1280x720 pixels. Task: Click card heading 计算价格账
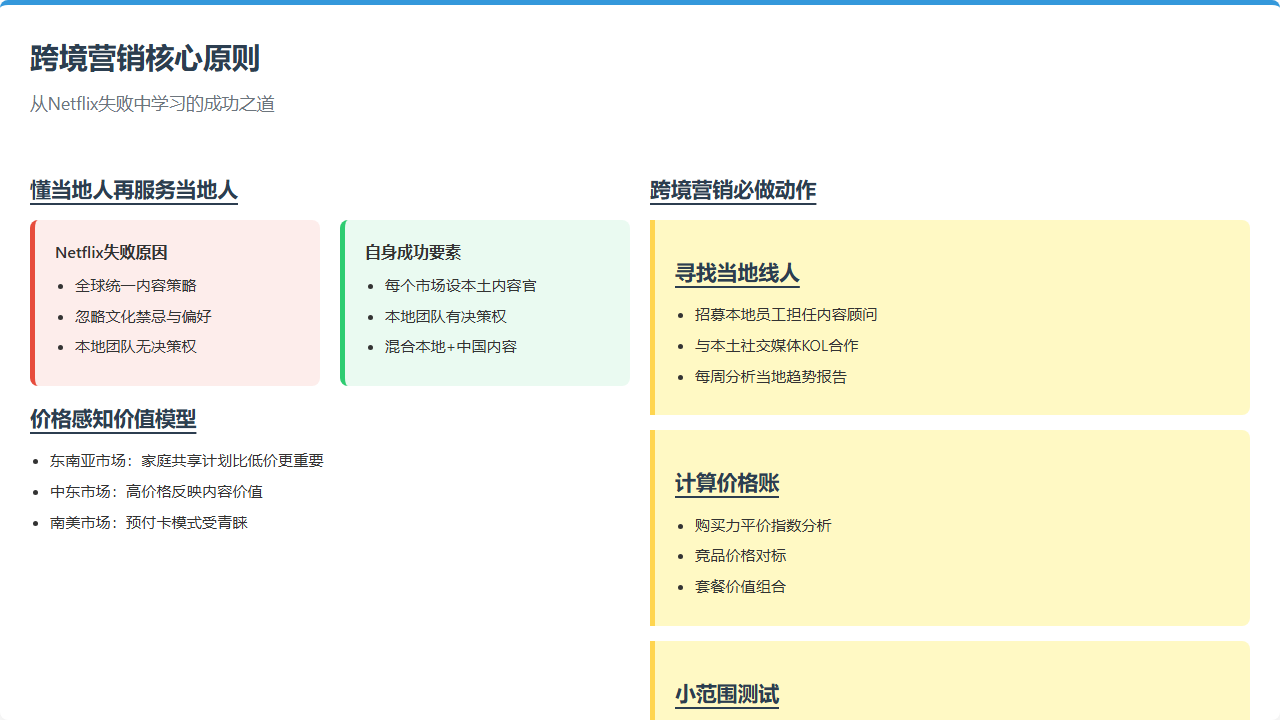click(727, 484)
